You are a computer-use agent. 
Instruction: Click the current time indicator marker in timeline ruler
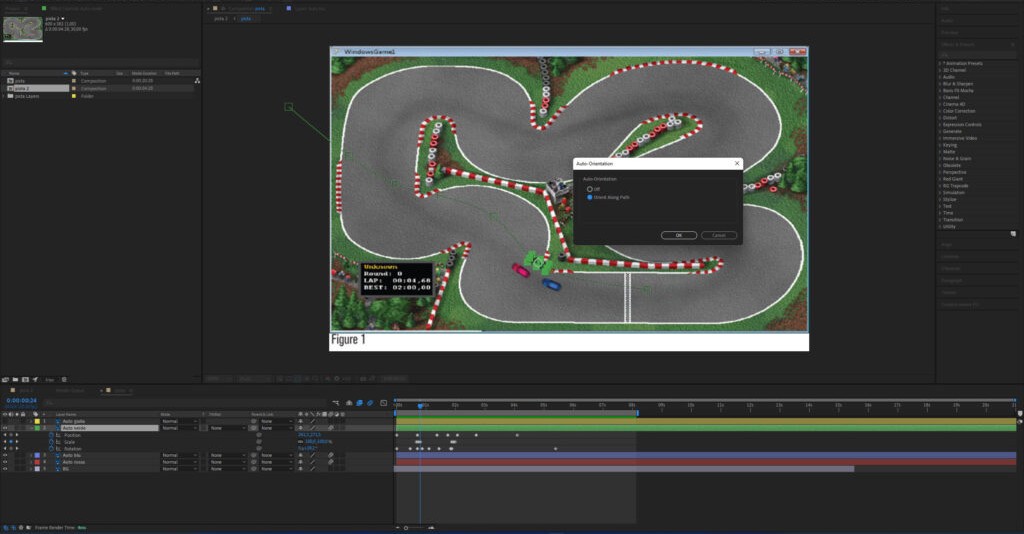pos(420,406)
